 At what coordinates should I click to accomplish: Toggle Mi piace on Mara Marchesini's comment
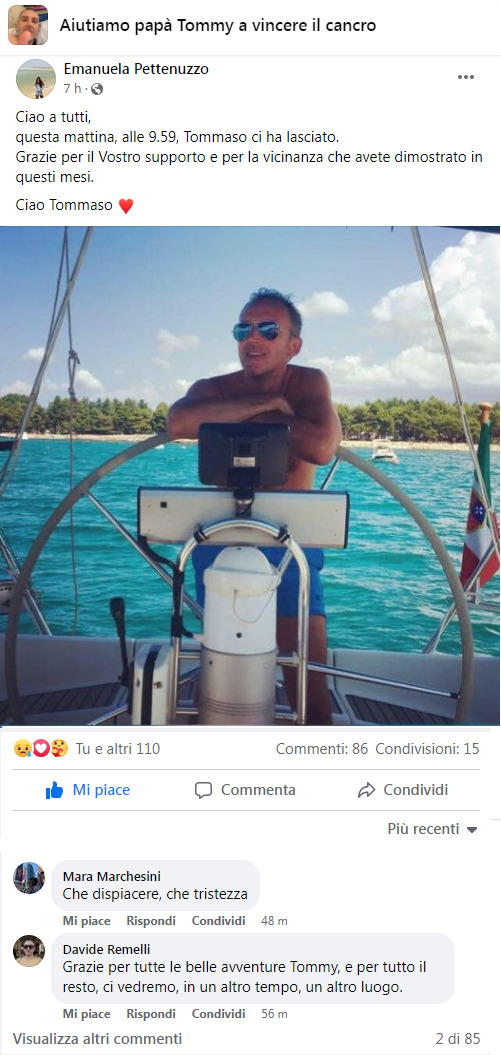pyautogui.click(x=86, y=920)
